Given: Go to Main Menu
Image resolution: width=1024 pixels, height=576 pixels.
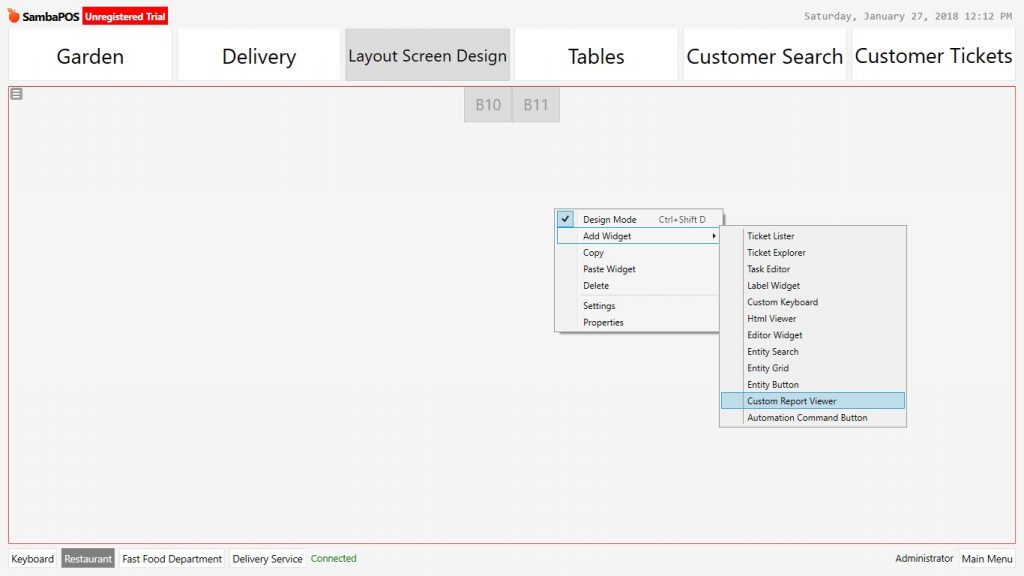Looking at the screenshot, I should 987,558.
